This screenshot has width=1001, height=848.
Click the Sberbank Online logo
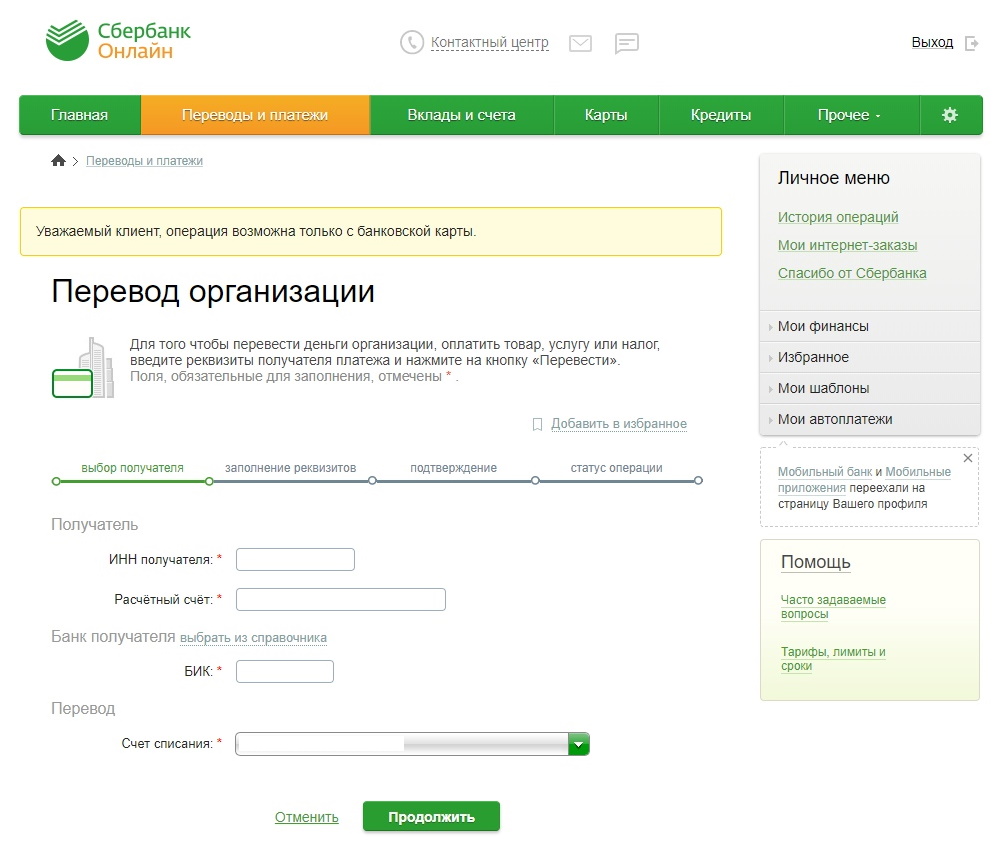pos(118,41)
